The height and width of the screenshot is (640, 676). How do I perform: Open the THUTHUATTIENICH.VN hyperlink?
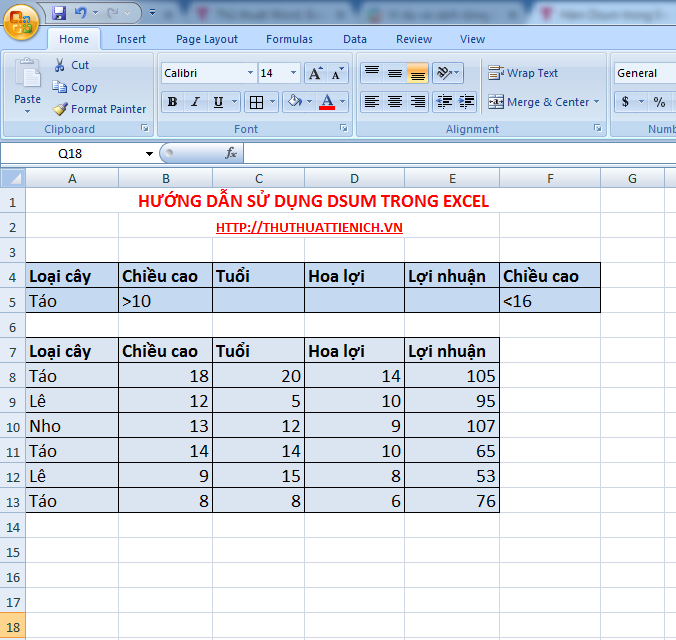click(309, 227)
